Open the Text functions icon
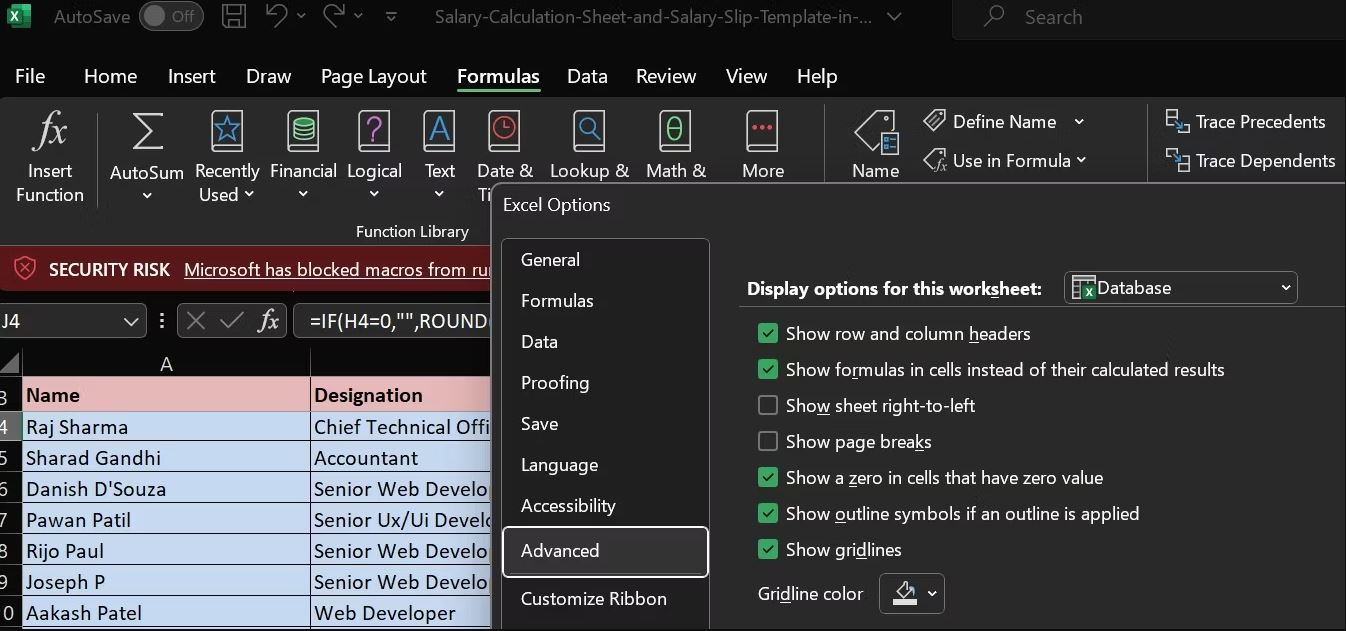The height and width of the screenshot is (631, 1346). pyautogui.click(x=439, y=132)
